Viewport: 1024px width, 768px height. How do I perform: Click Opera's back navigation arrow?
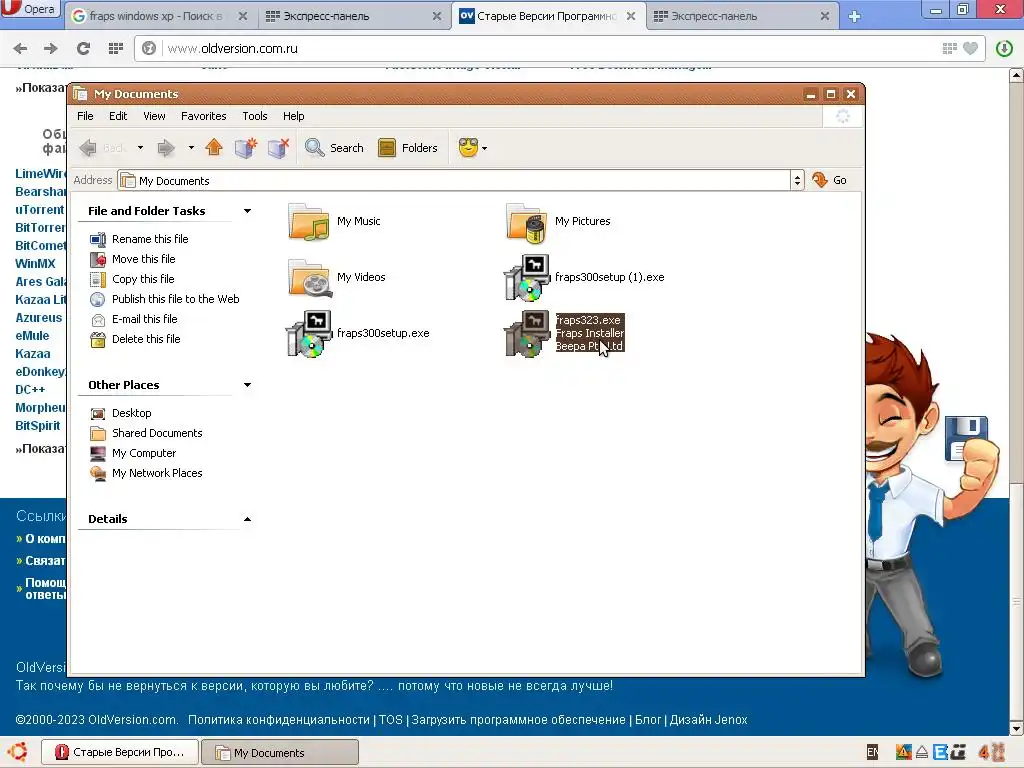[20, 48]
